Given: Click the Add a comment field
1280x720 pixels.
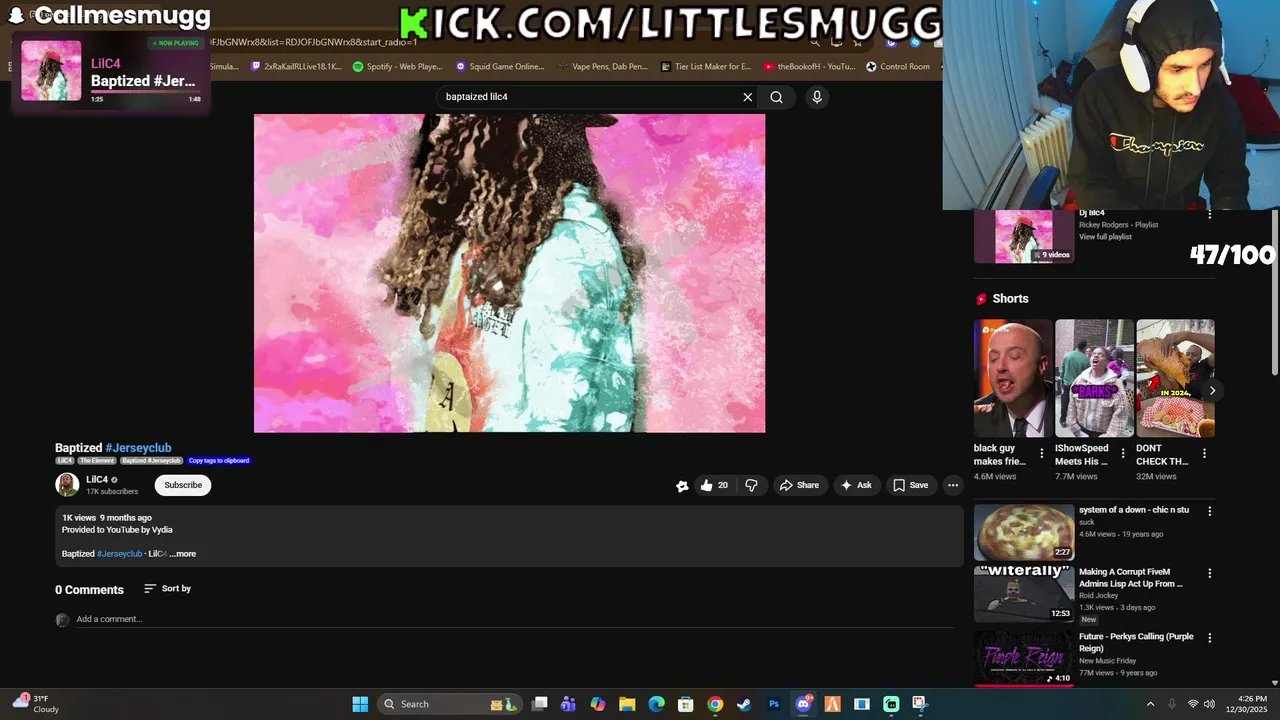Looking at the screenshot, I should [x=515, y=619].
